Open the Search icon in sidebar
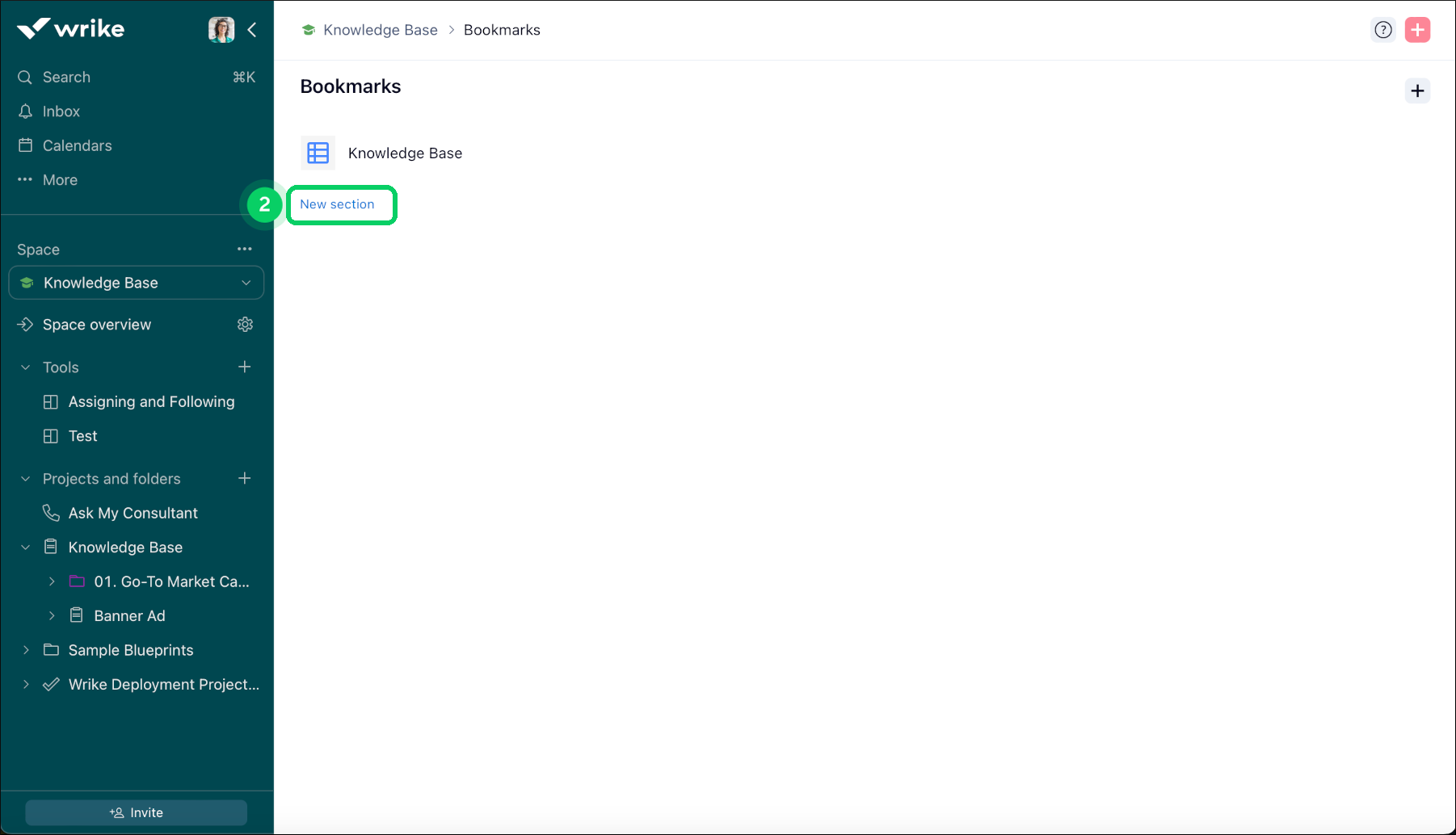Viewport: 1456px width, 835px height. [x=24, y=77]
